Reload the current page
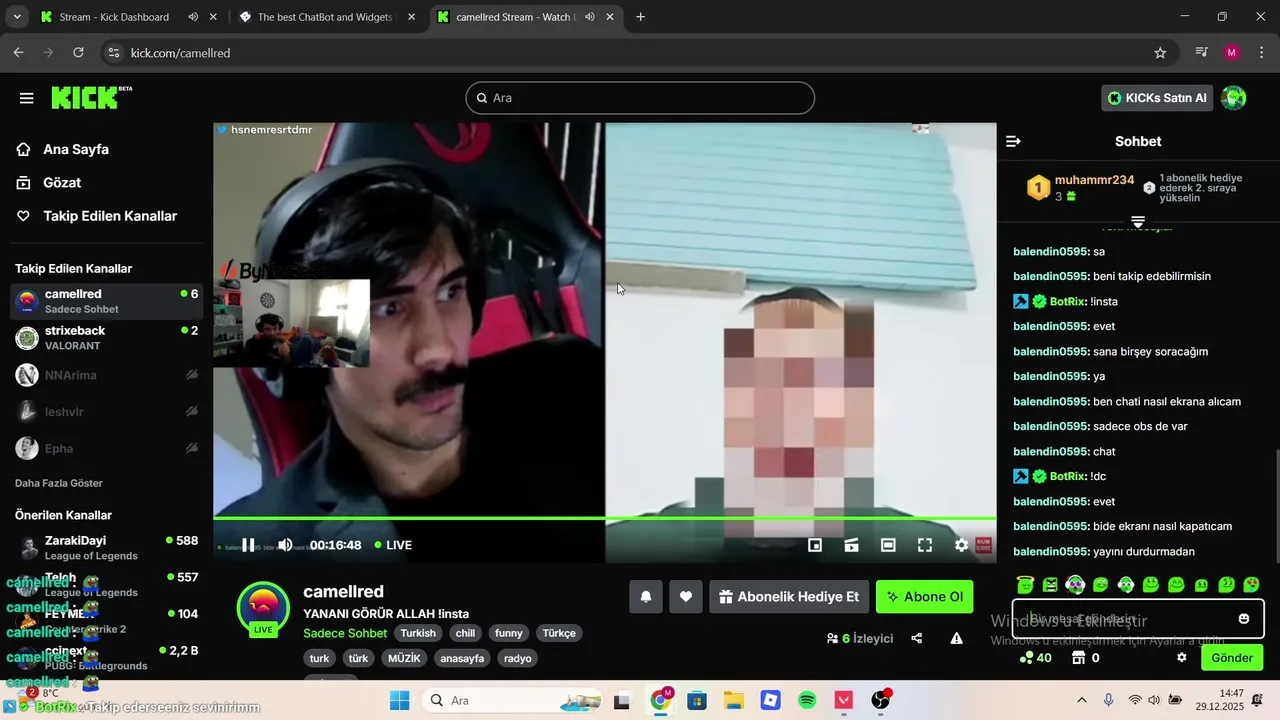This screenshot has height=720, width=1280. coord(79,53)
